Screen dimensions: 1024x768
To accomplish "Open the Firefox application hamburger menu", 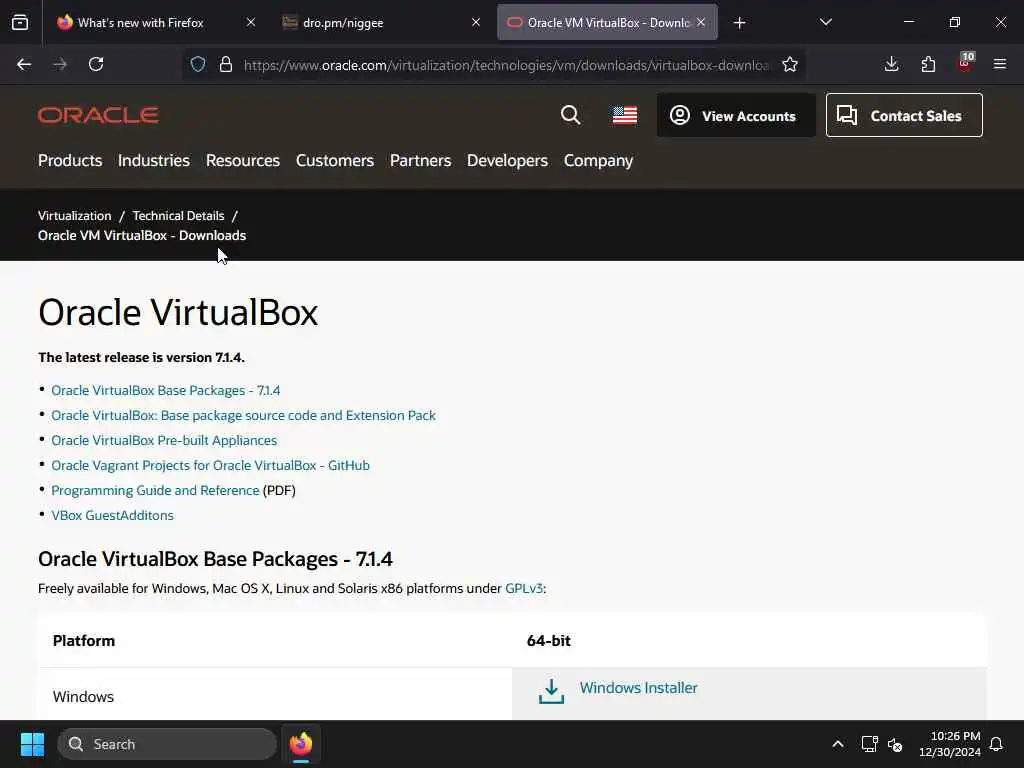I will [1000, 64].
